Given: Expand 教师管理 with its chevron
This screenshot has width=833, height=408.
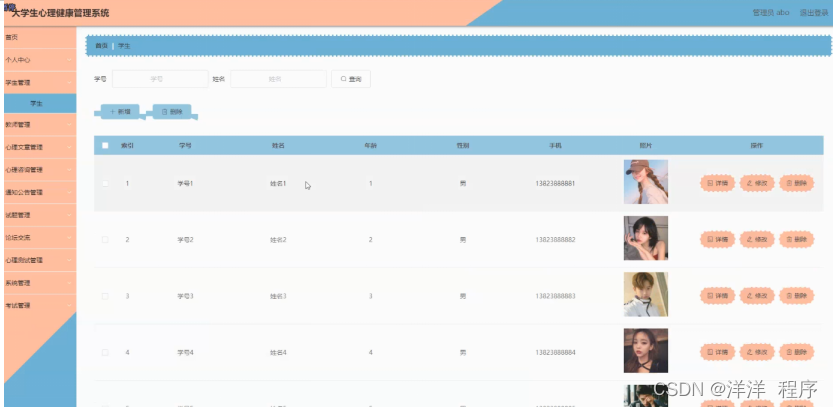Looking at the screenshot, I should 69,125.
